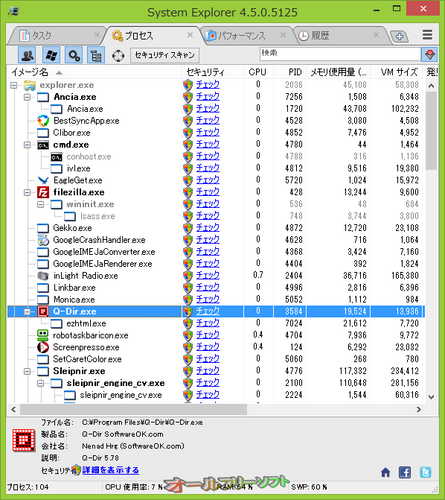Viewport: 445px width, 500px height.
Task: Click horizontal scrollbar right arrow
Action: [x=419, y=410]
